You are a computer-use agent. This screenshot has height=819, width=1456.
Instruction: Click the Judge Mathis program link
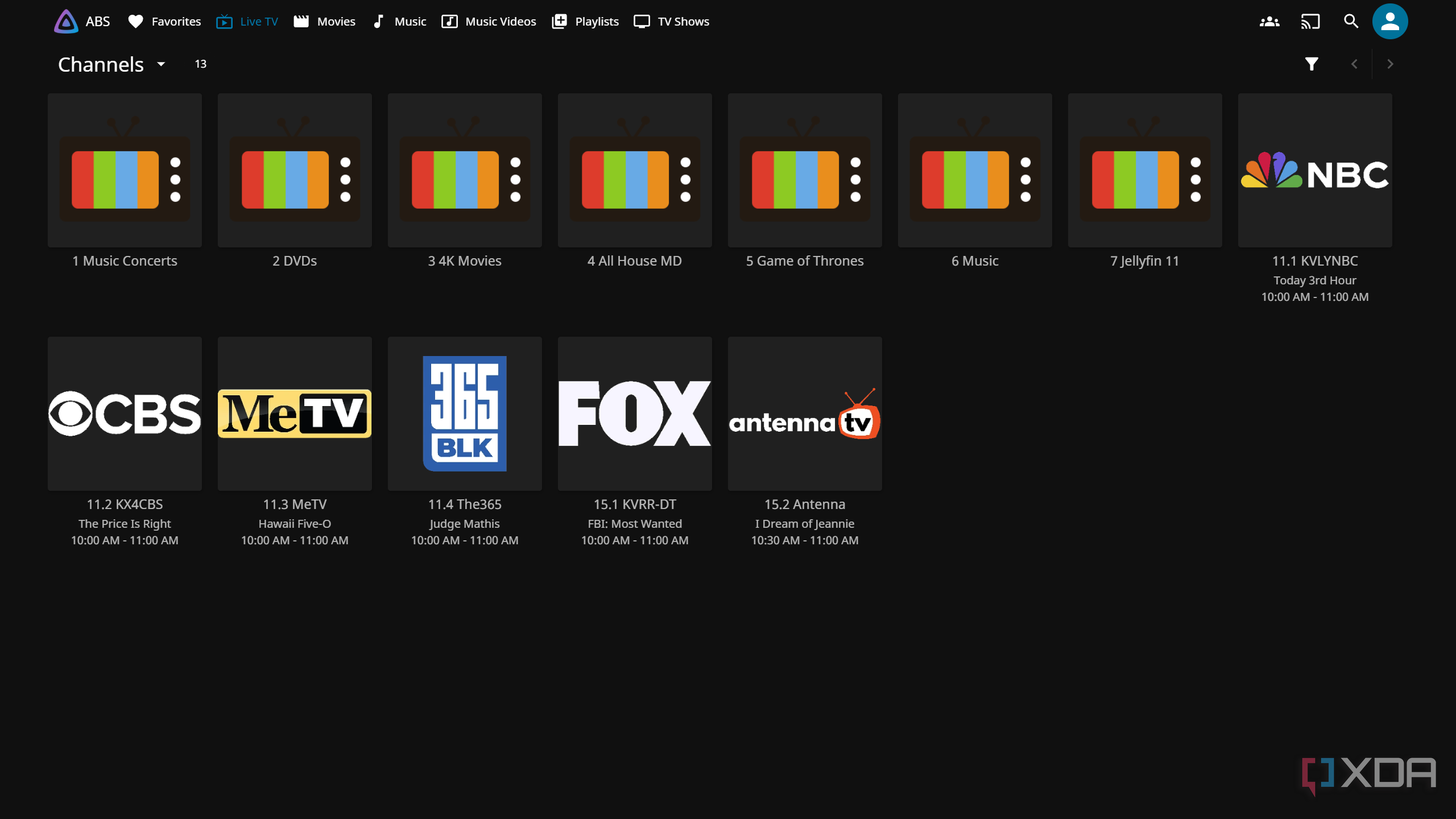(465, 524)
